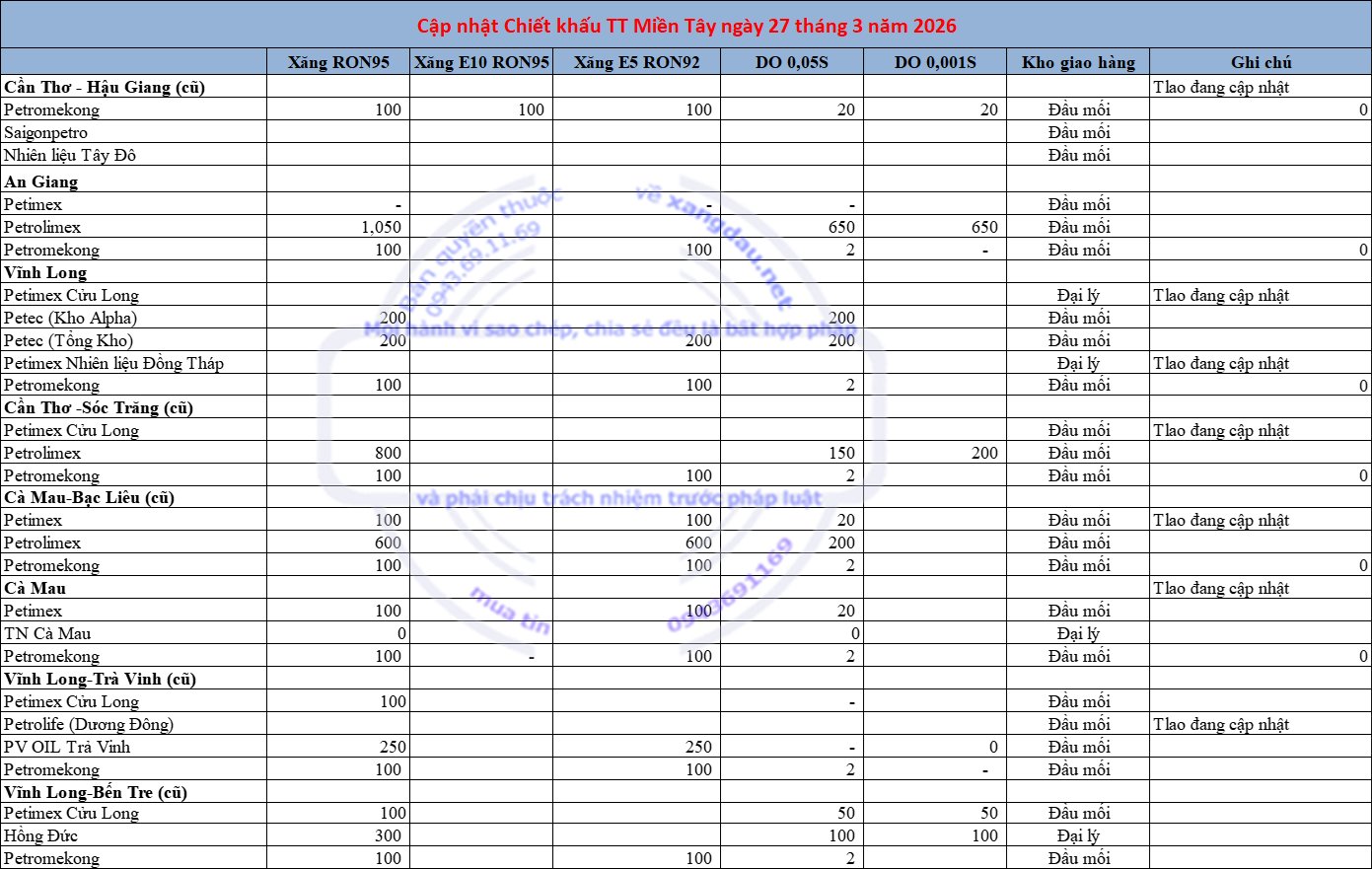Screen dimensions: 1372x869
Task: Select the 1,050 value in RON95 column
Action: [381, 227]
